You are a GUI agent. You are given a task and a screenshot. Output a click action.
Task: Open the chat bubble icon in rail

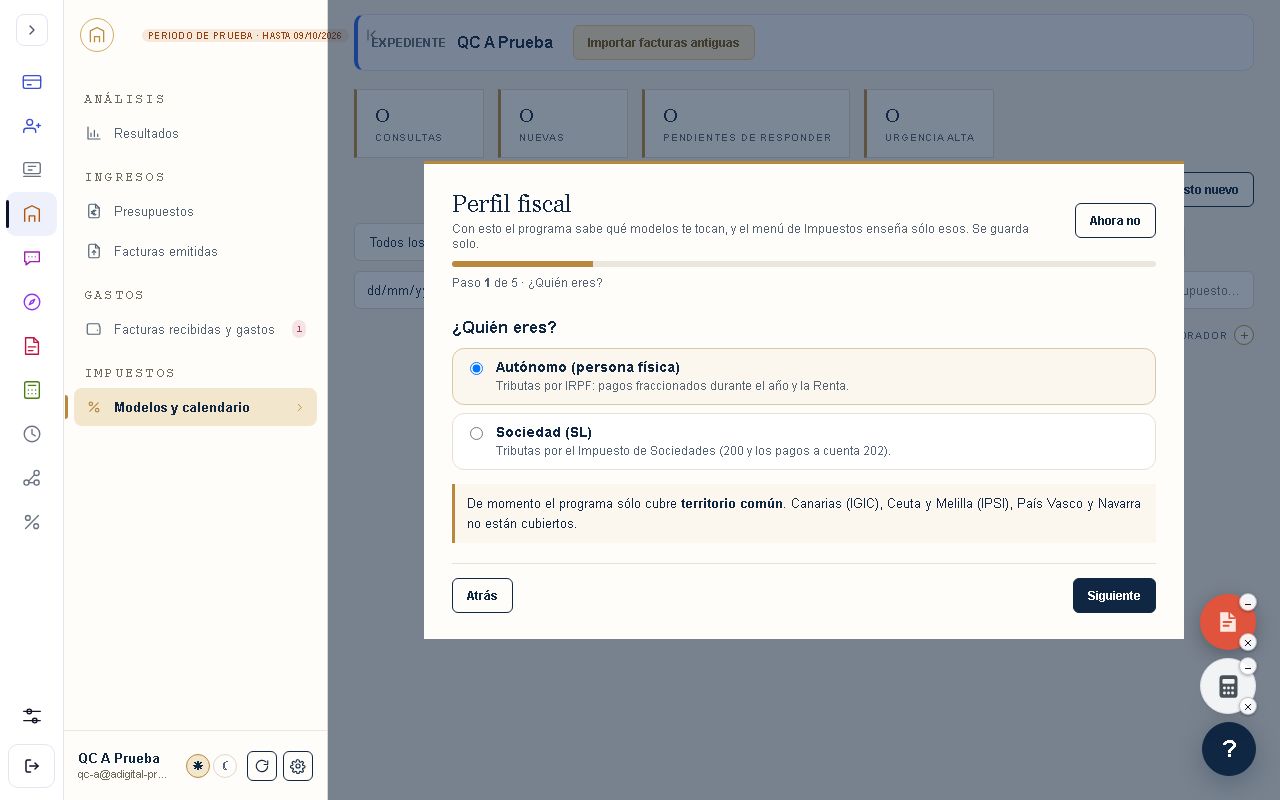pos(32,258)
